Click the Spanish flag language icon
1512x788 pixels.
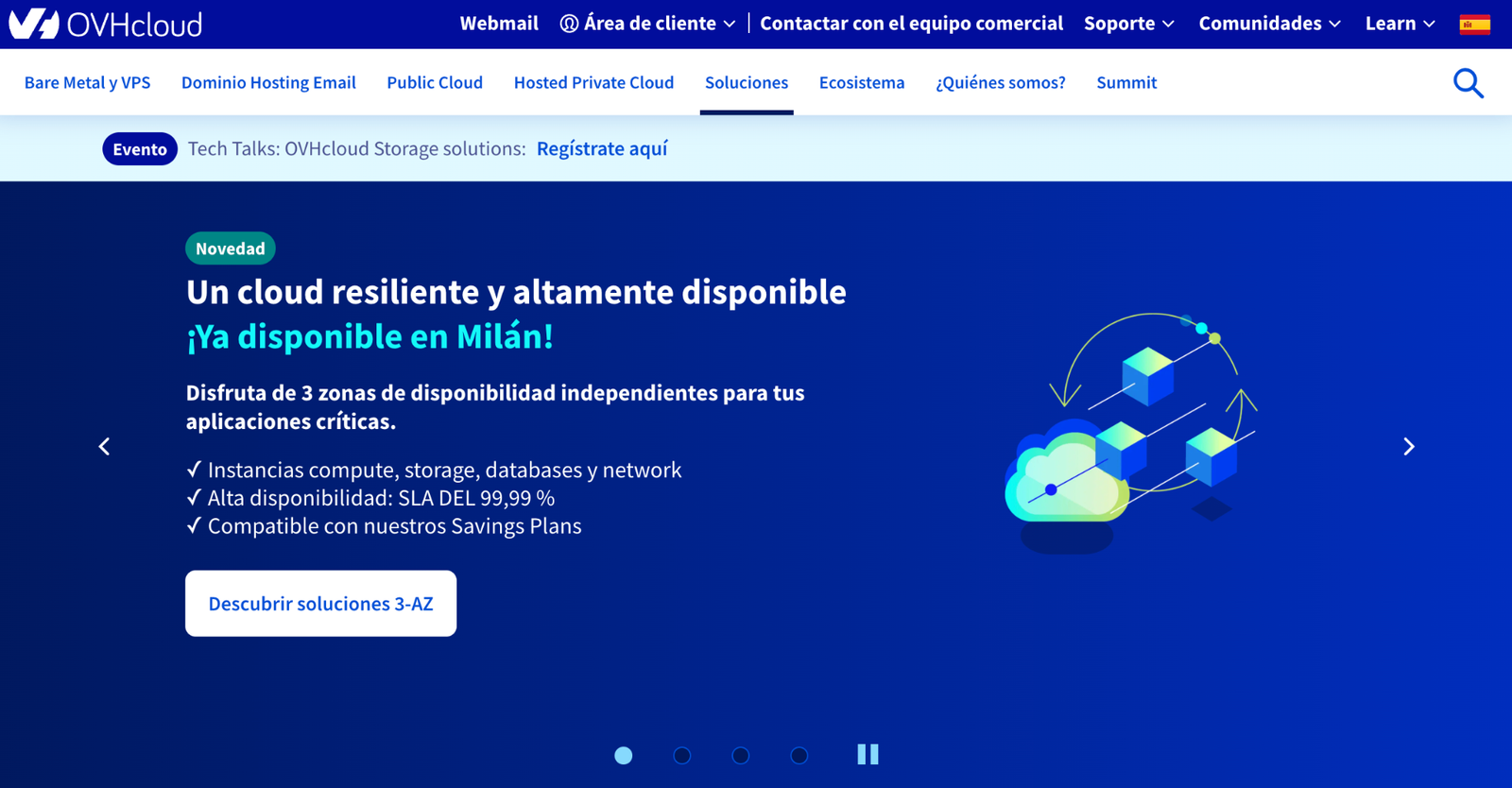(1474, 24)
